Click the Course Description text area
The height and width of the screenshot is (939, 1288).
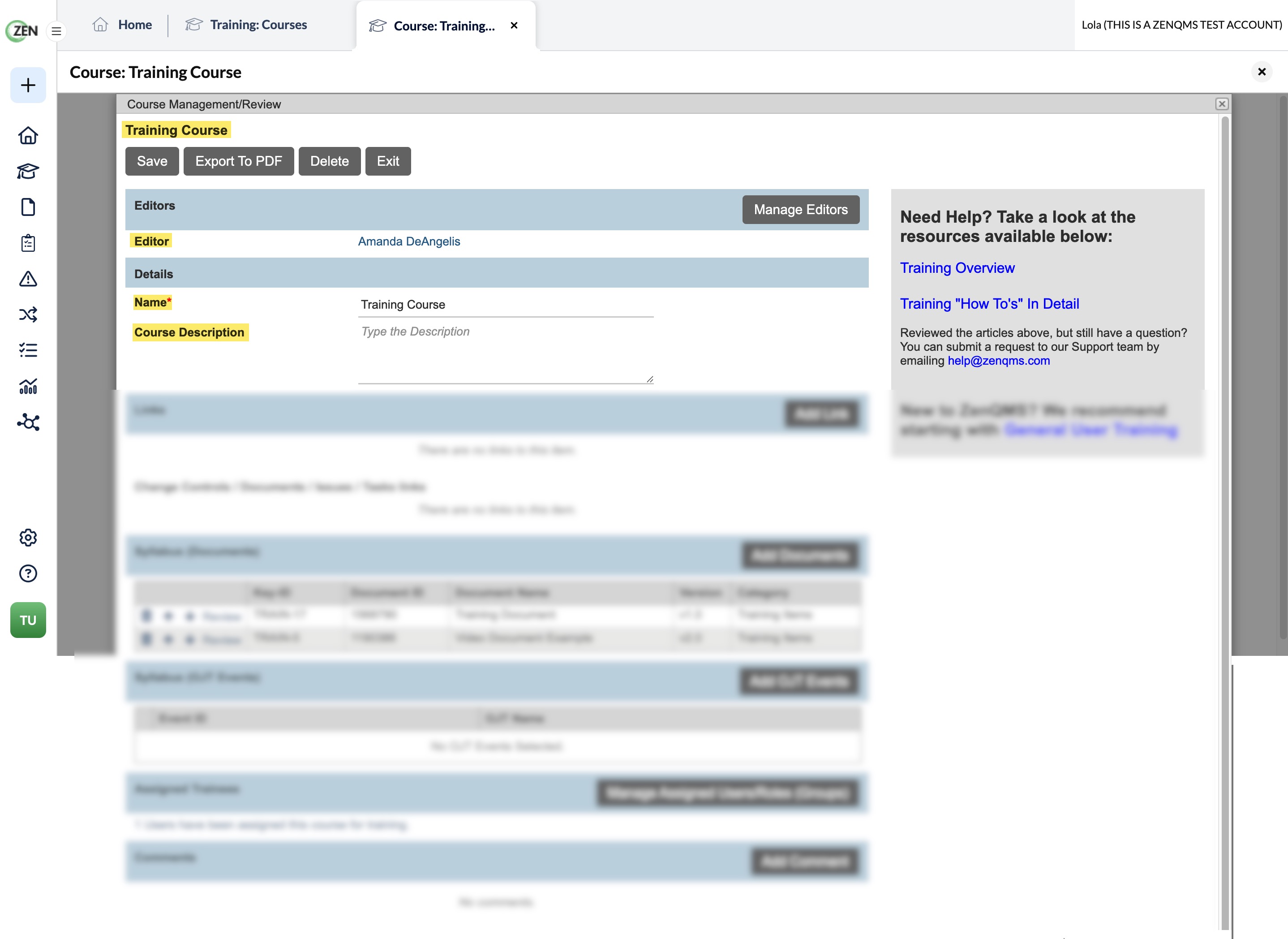tap(506, 353)
